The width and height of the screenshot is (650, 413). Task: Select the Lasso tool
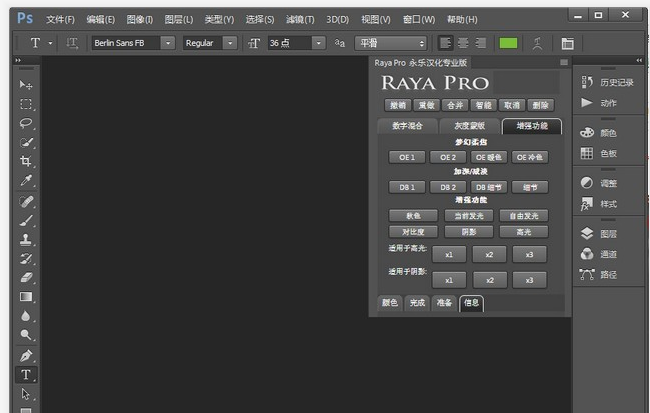click(x=26, y=124)
